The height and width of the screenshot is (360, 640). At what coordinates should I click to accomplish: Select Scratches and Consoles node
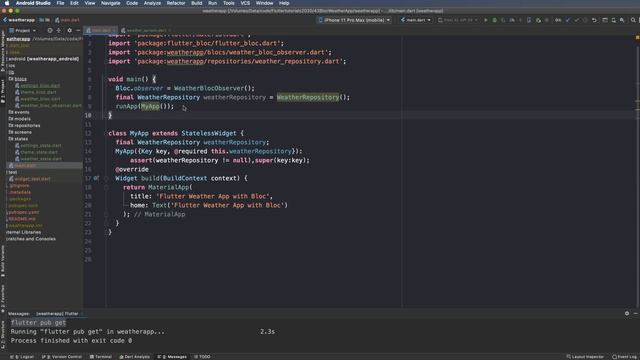(x=31, y=239)
